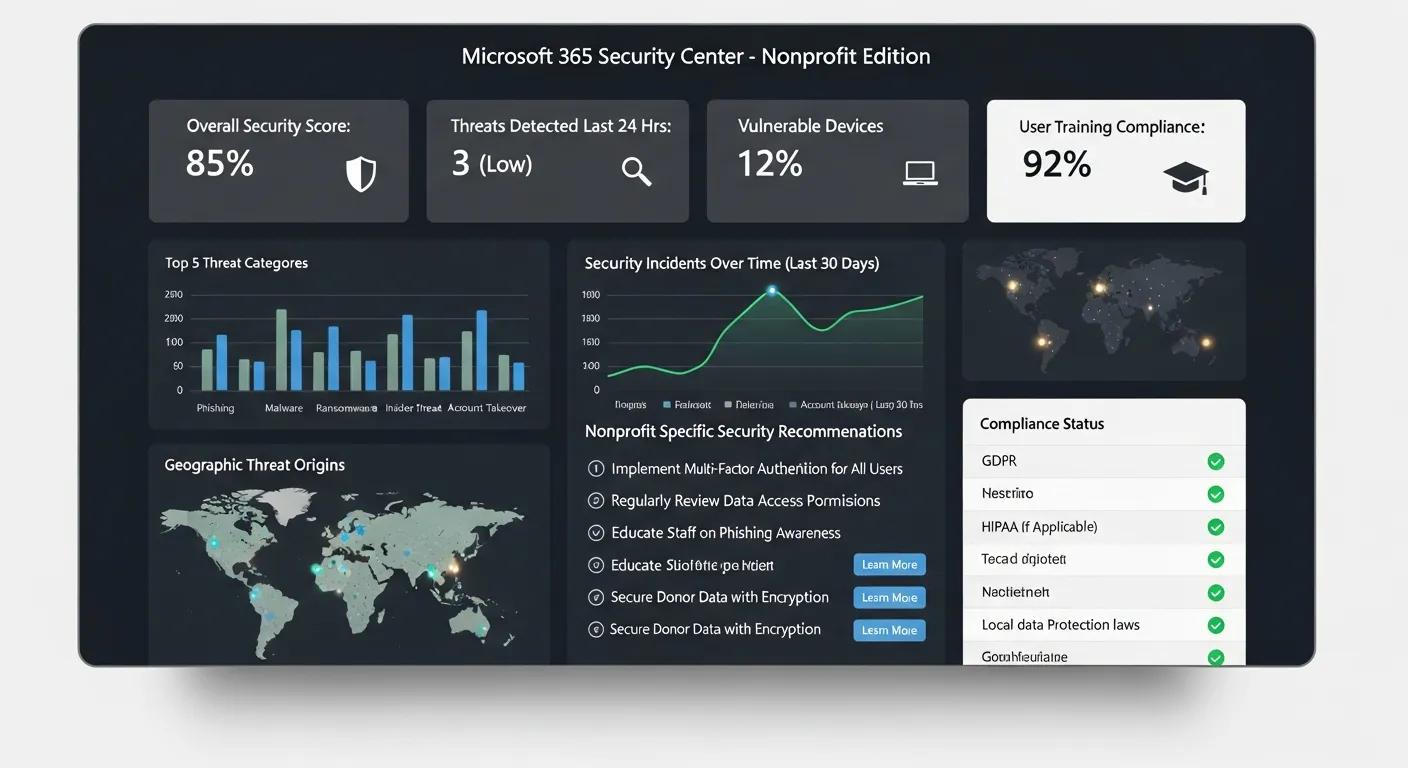Screen dimensions: 1408x768
Task: Click the checkmark icon beside Educate Staff on Phishing Awareness
Action: pyautogui.click(x=595, y=532)
